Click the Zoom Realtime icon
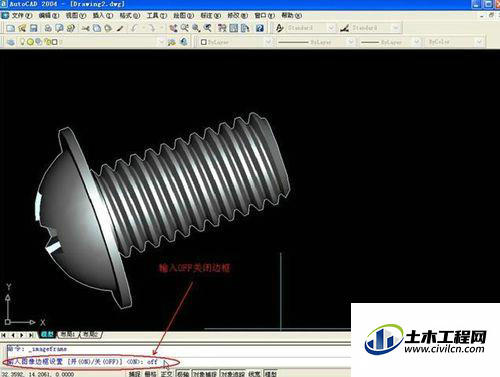Viewport: 500px width, 377px height. [x=184, y=28]
